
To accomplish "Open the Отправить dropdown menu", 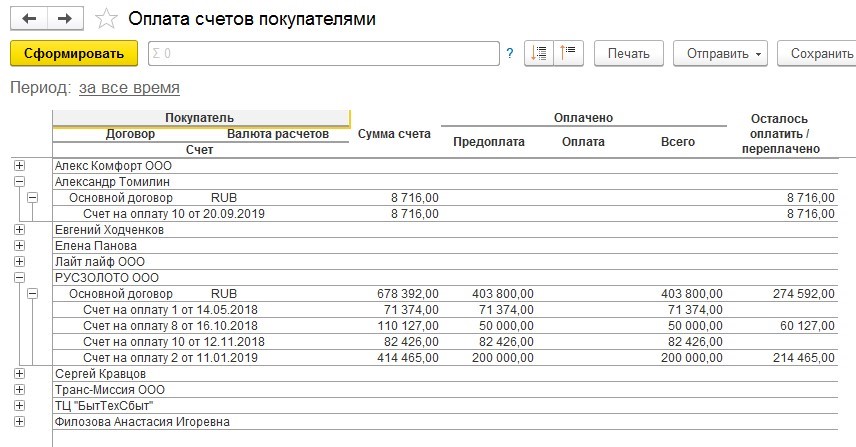I will (x=720, y=53).
